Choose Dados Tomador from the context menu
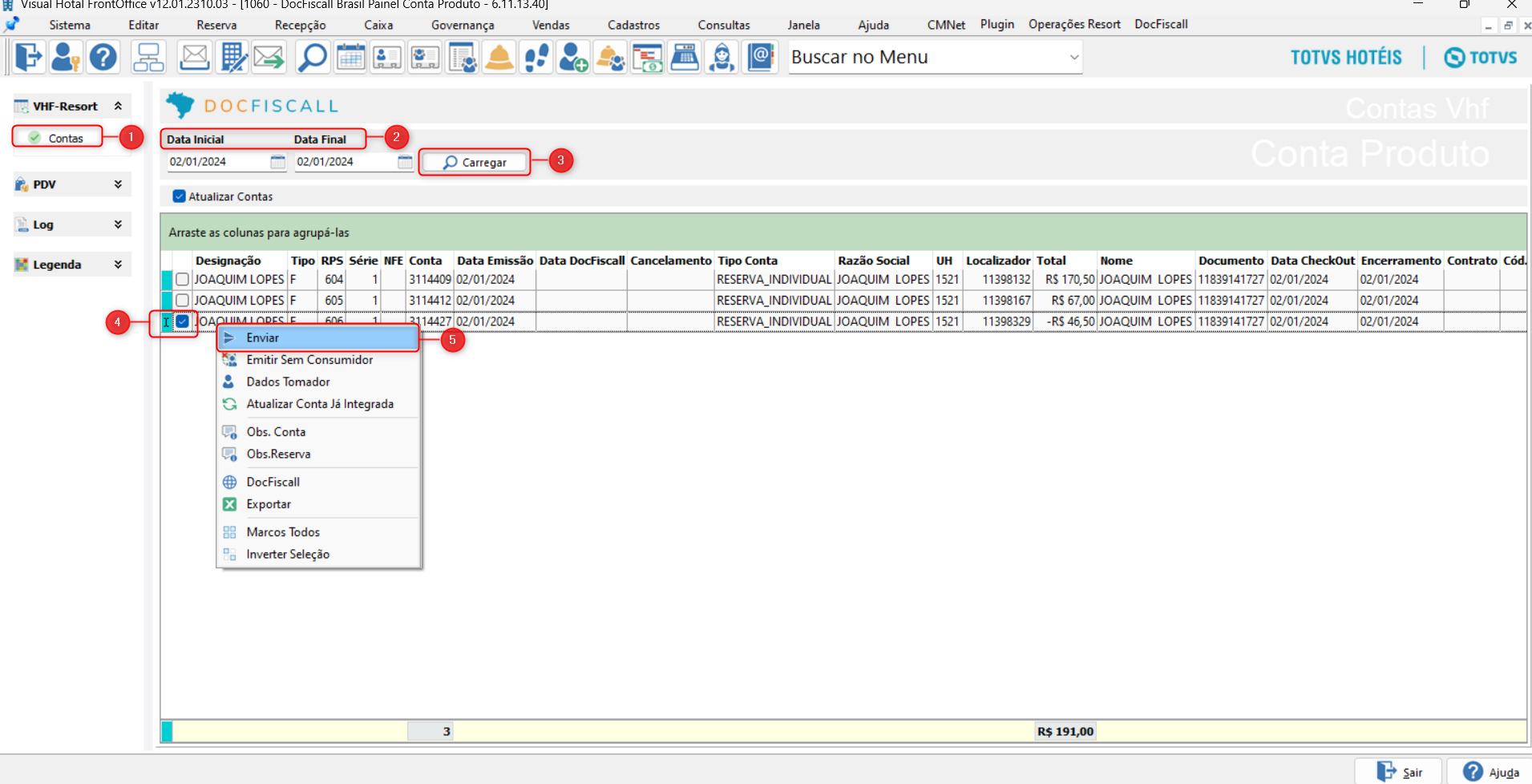Viewport: 1532px width, 784px height. coord(318,382)
